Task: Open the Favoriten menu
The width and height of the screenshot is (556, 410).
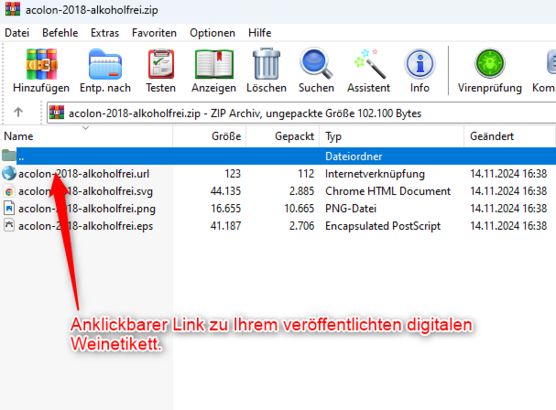Action: (x=154, y=33)
